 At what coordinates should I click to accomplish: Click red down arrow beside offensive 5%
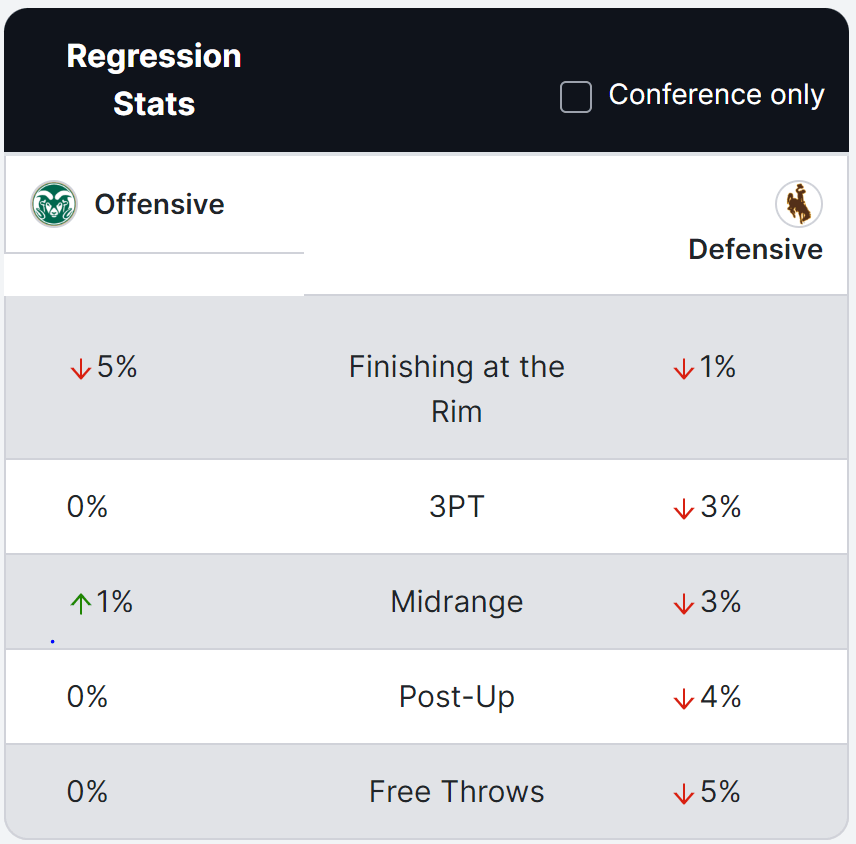[81, 369]
